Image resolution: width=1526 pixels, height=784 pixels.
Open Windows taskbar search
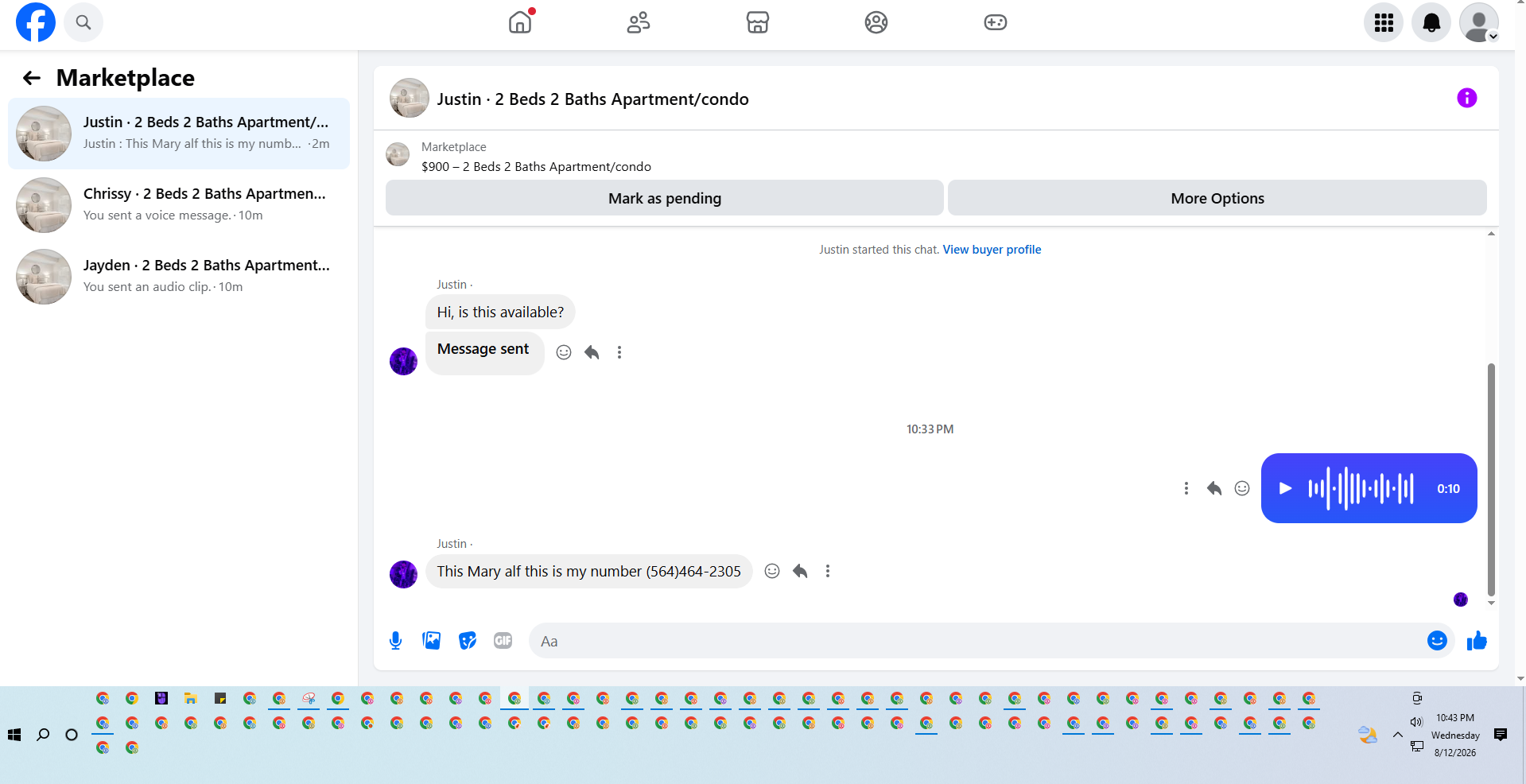point(43,735)
